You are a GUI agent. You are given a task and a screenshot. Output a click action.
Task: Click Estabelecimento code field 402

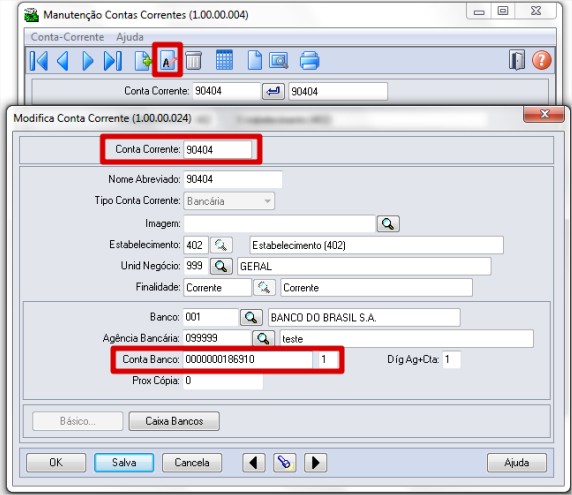[x=196, y=245]
